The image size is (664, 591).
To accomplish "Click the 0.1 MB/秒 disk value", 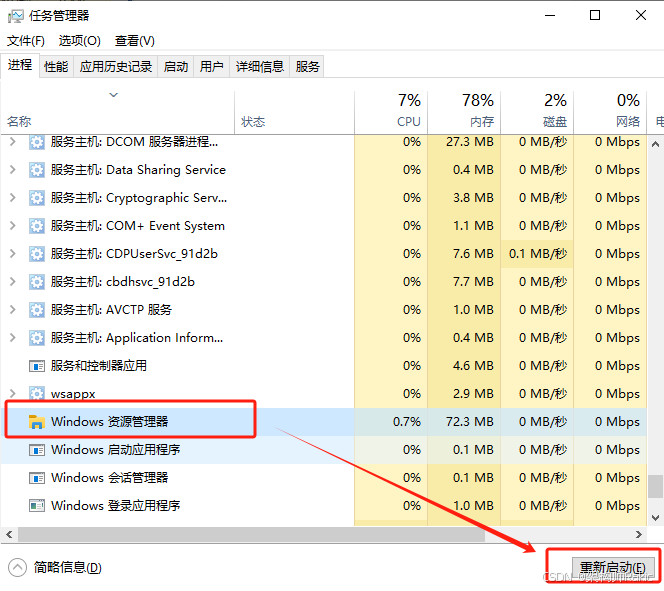I will tap(538, 254).
